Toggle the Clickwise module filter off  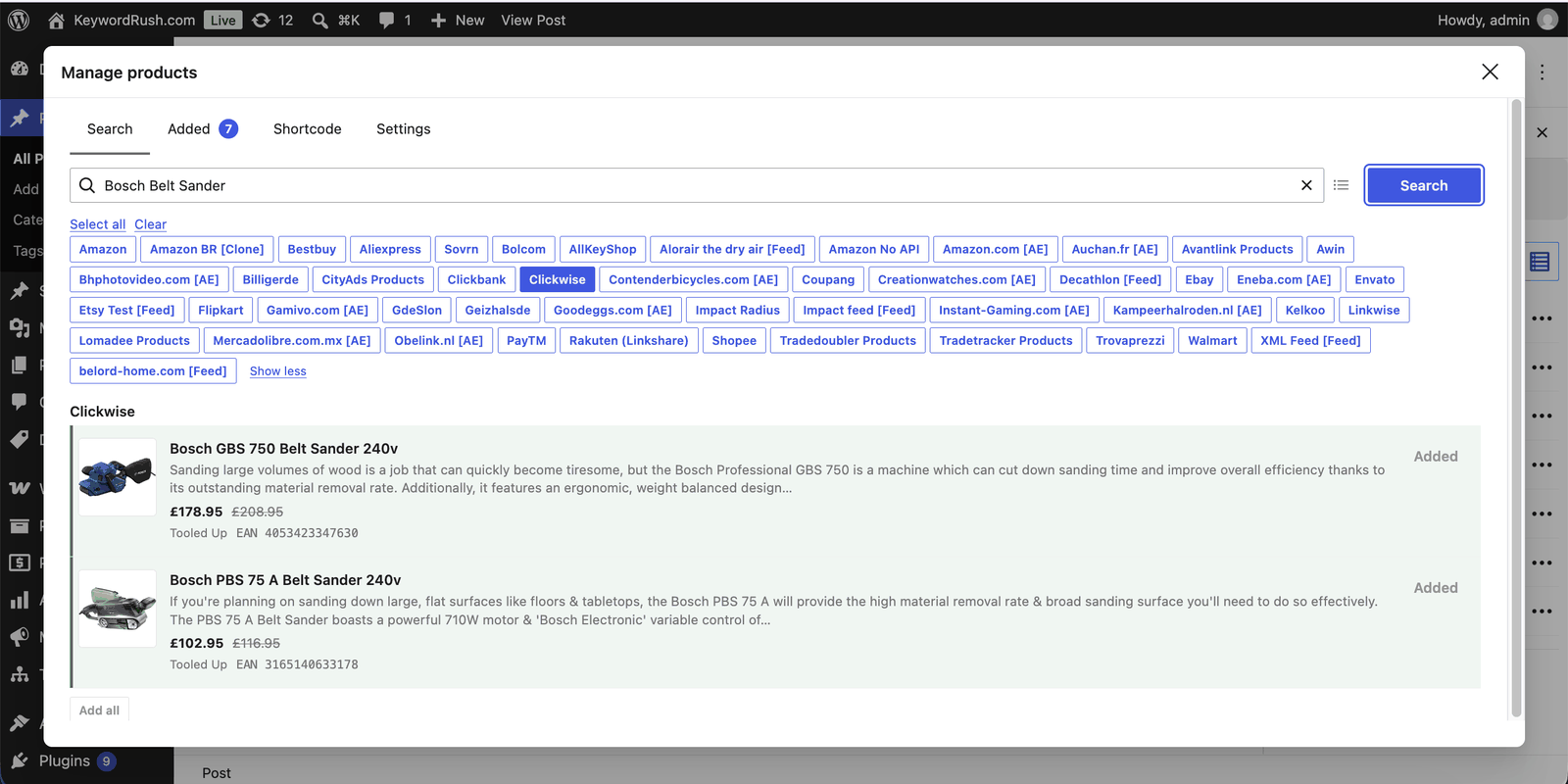pos(558,279)
